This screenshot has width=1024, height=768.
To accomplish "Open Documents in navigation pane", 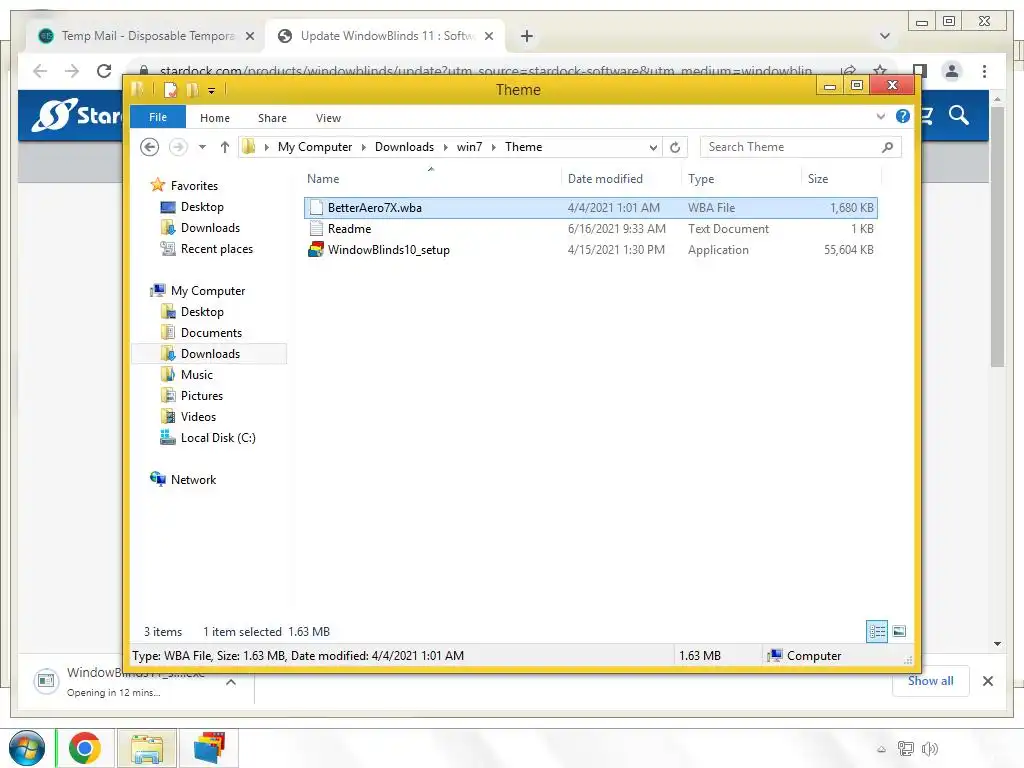I will pos(211,333).
